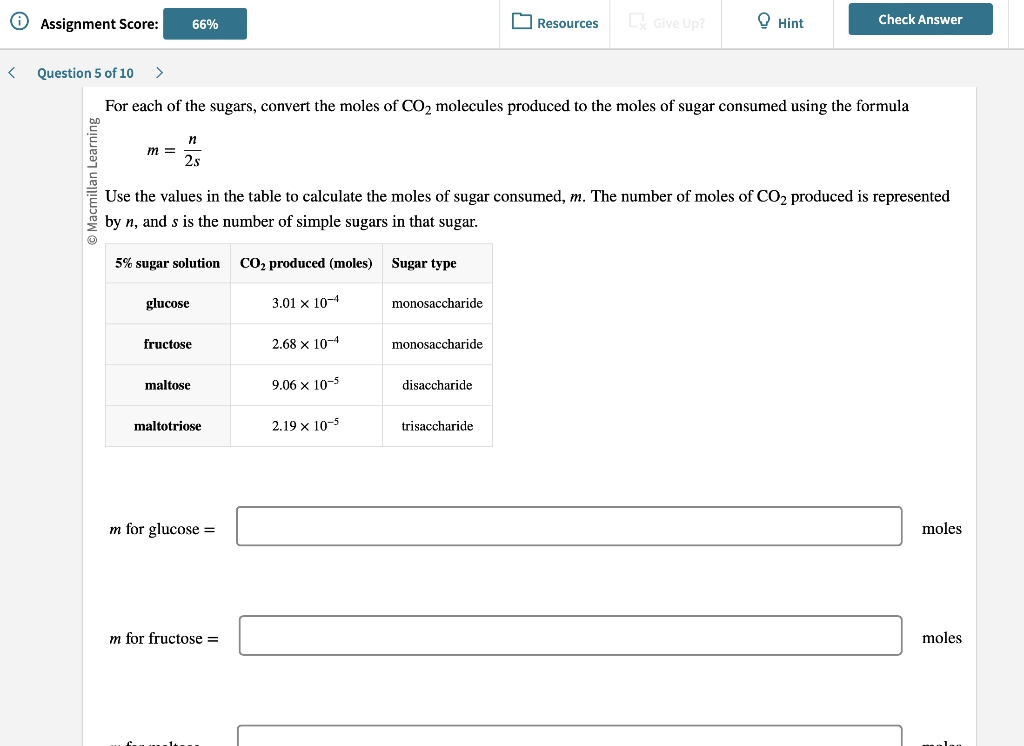Screen dimensions: 1024x746
Task: Click the Macmillan Learning copyright label
Action: [93, 181]
